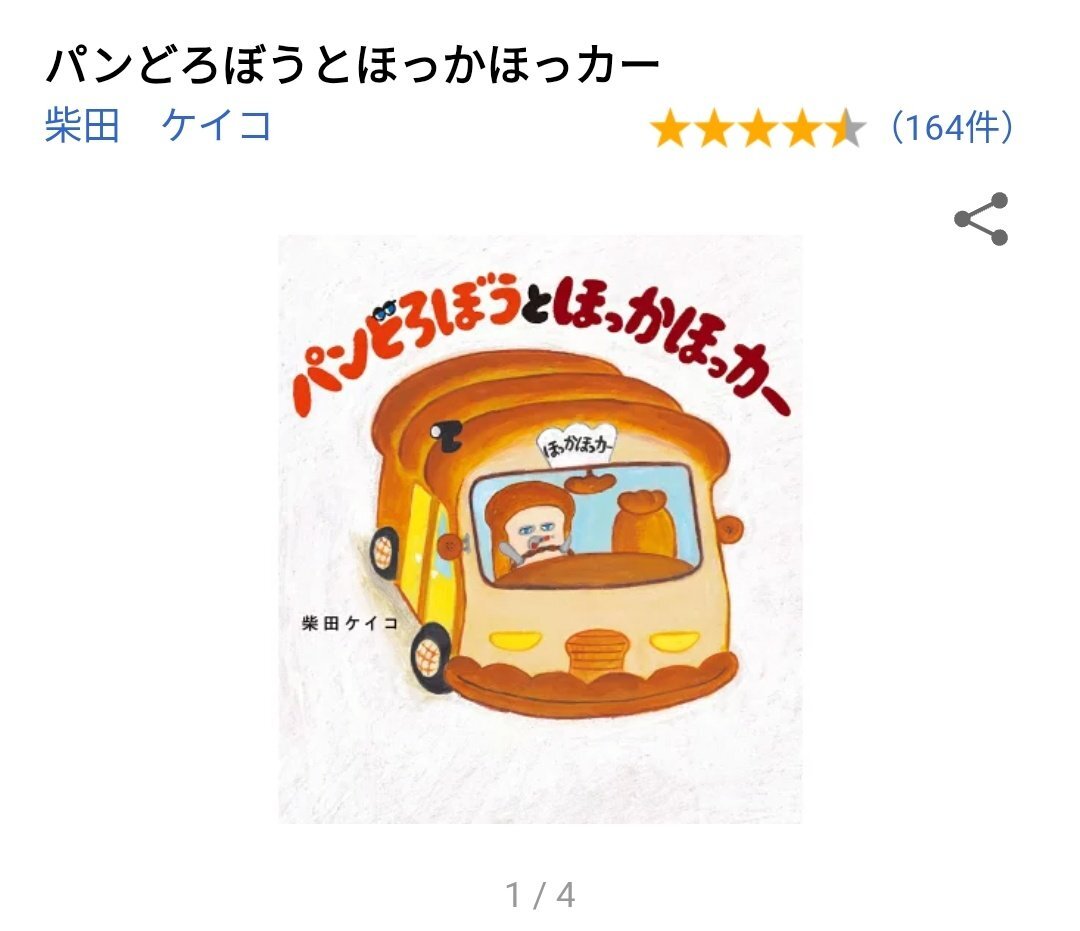Select the book title heading パンどろぼうとほっかほっカー

click(353, 65)
